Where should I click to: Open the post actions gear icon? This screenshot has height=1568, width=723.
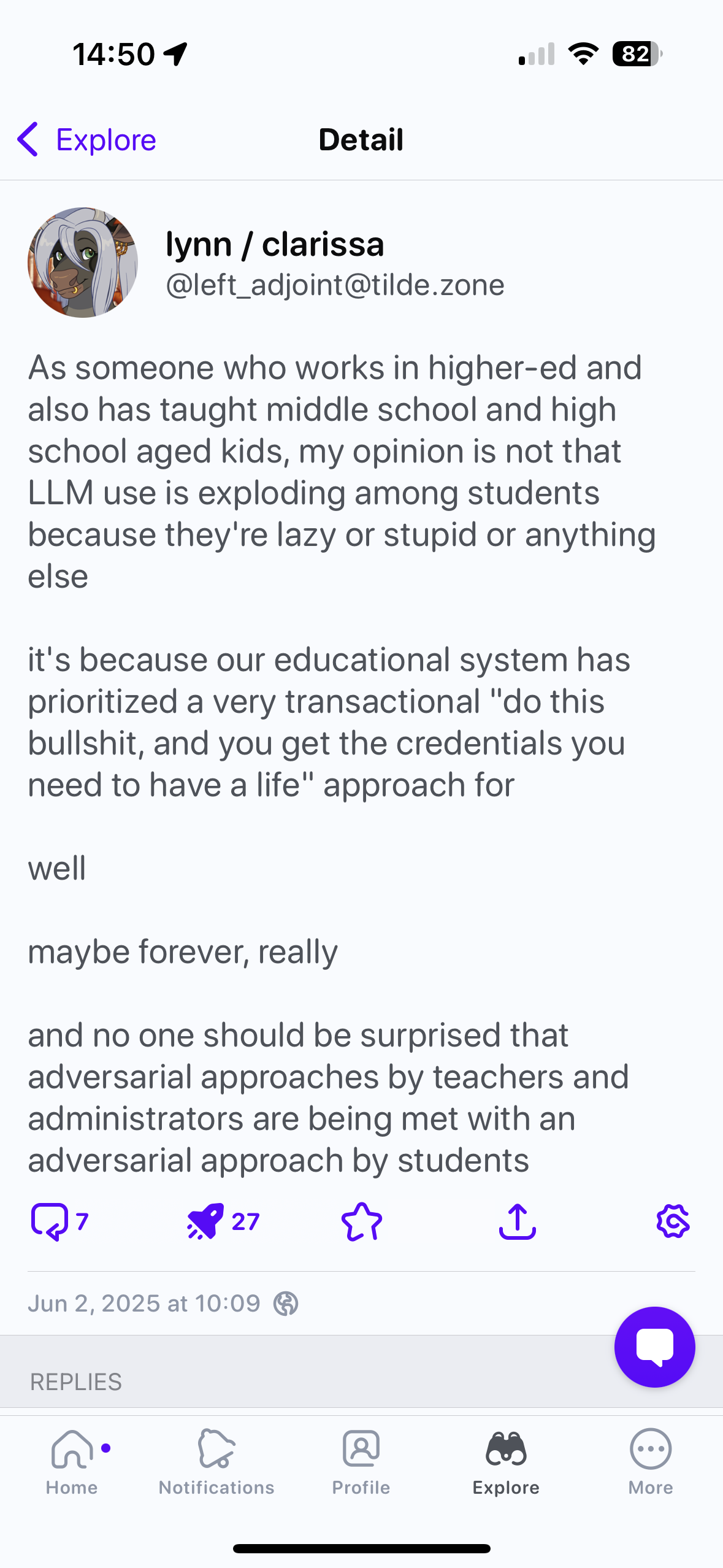point(673,1221)
